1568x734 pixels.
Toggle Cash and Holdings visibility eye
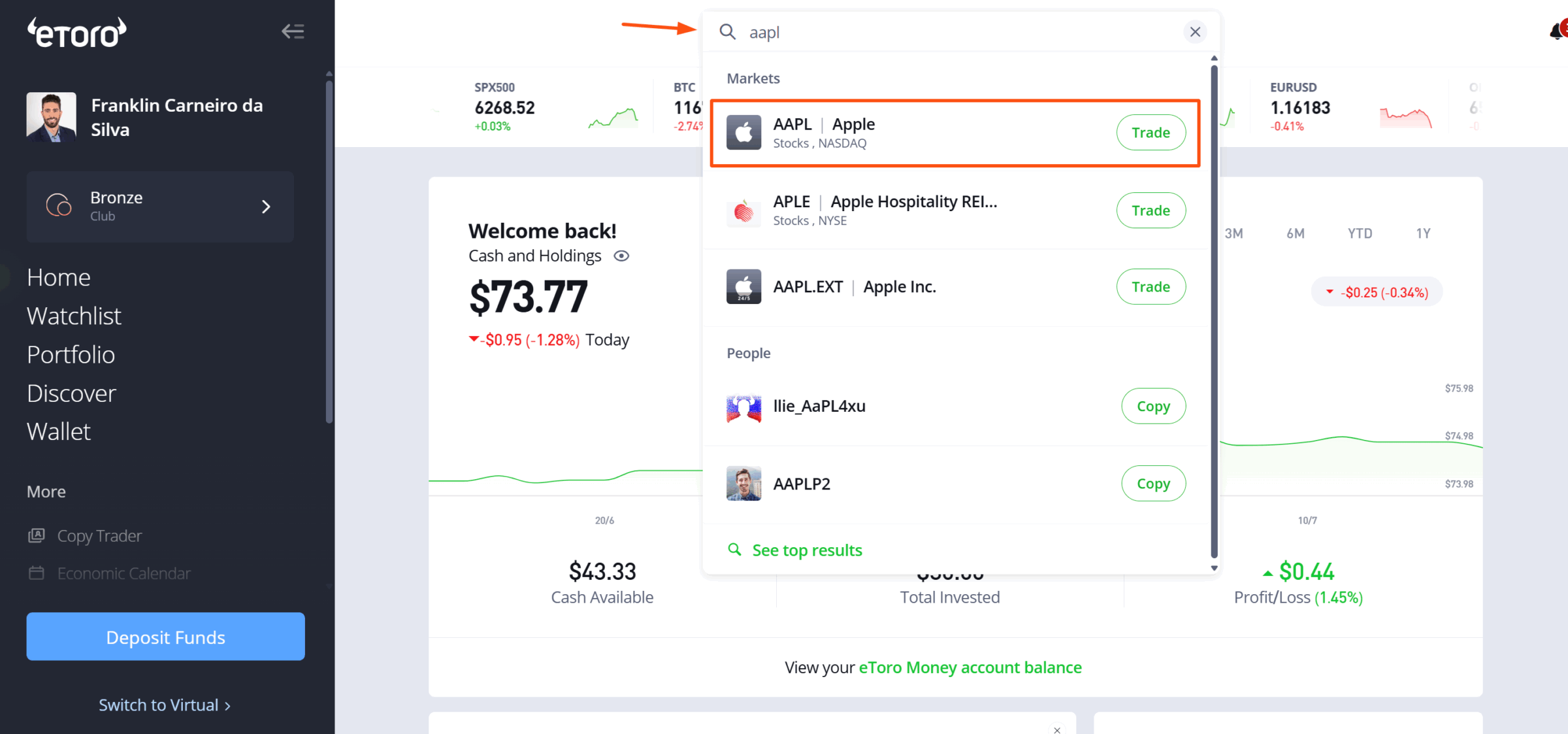coord(621,256)
